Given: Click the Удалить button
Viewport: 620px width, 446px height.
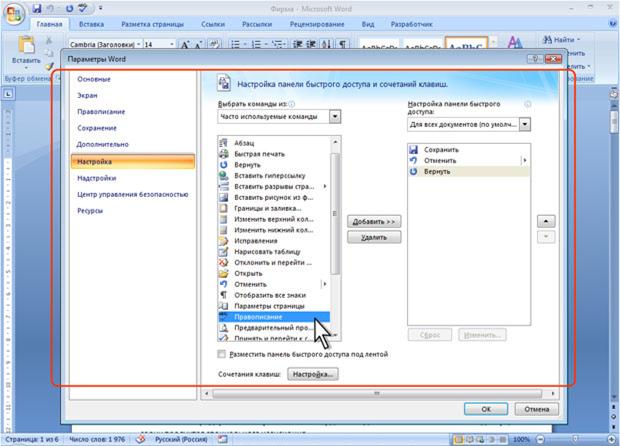Looking at the screenshot, I should [374, 237].
